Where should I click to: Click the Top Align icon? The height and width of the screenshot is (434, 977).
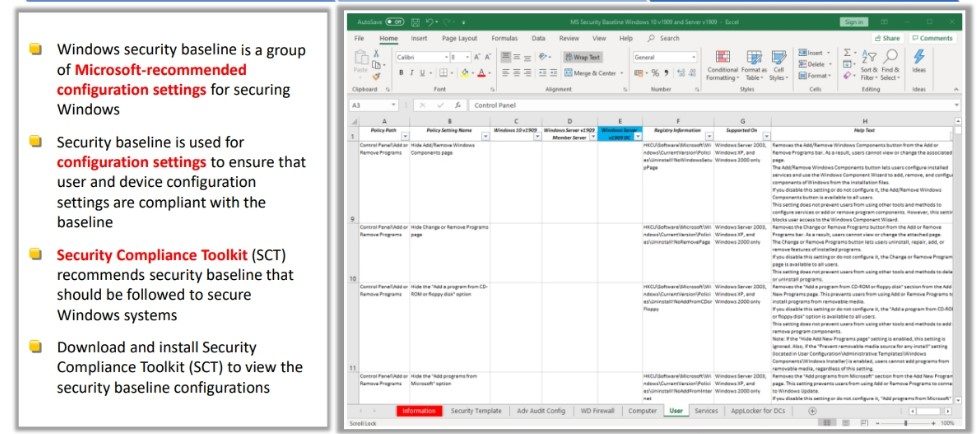[506, 57]
